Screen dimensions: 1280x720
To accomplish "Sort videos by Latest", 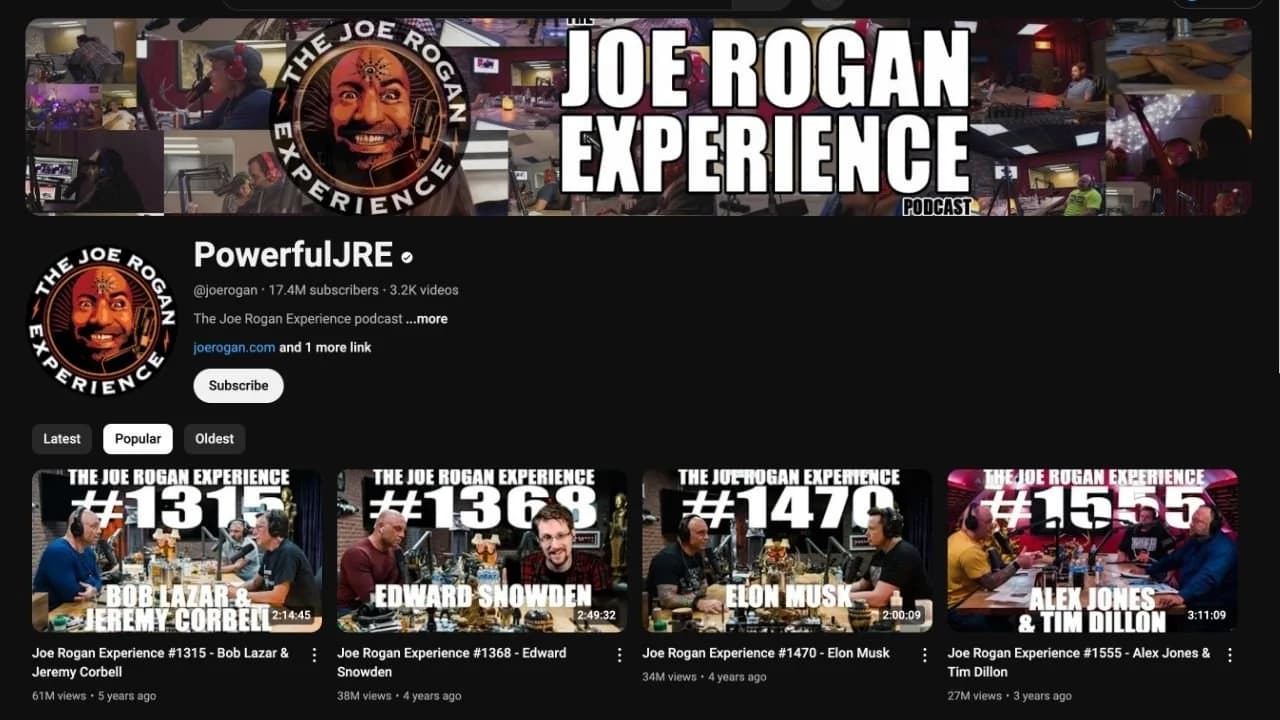I will coord(62,439).
